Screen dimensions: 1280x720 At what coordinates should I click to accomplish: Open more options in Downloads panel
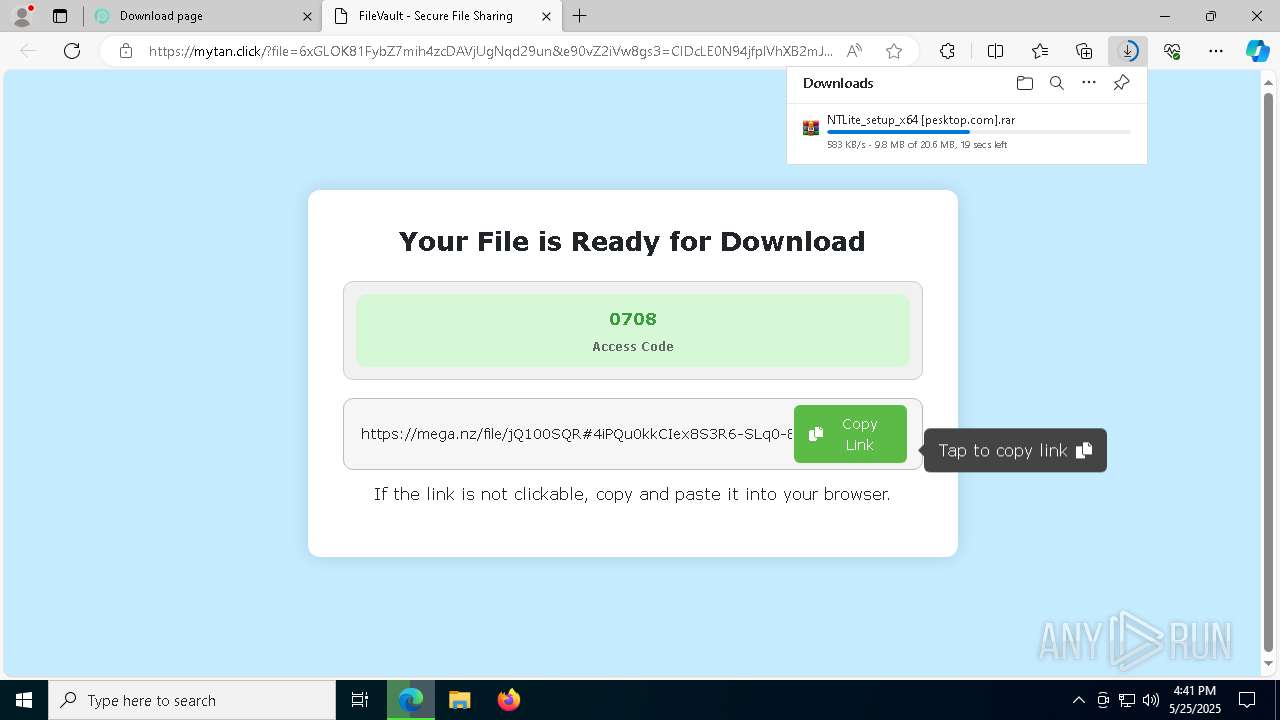click(x=1089, y=83)
